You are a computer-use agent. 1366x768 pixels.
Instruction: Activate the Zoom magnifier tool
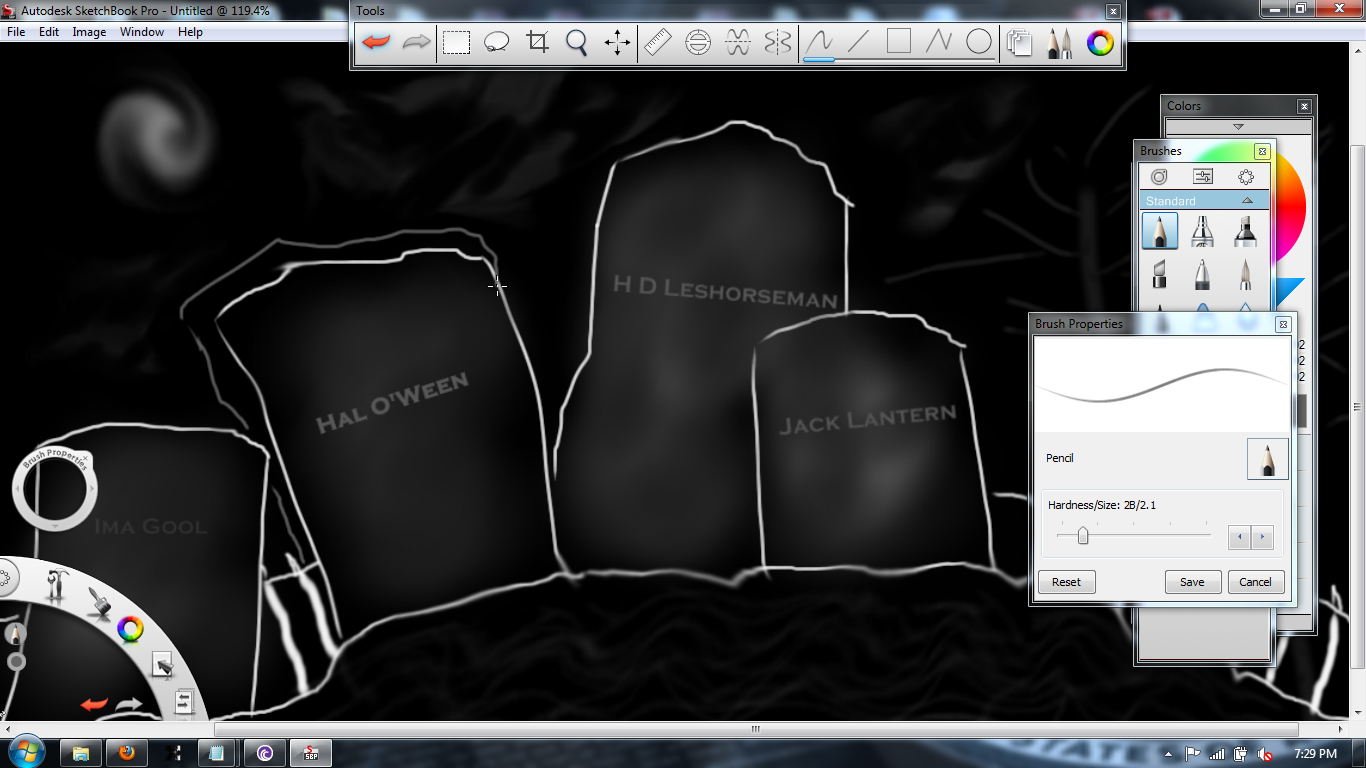point(577,42)
